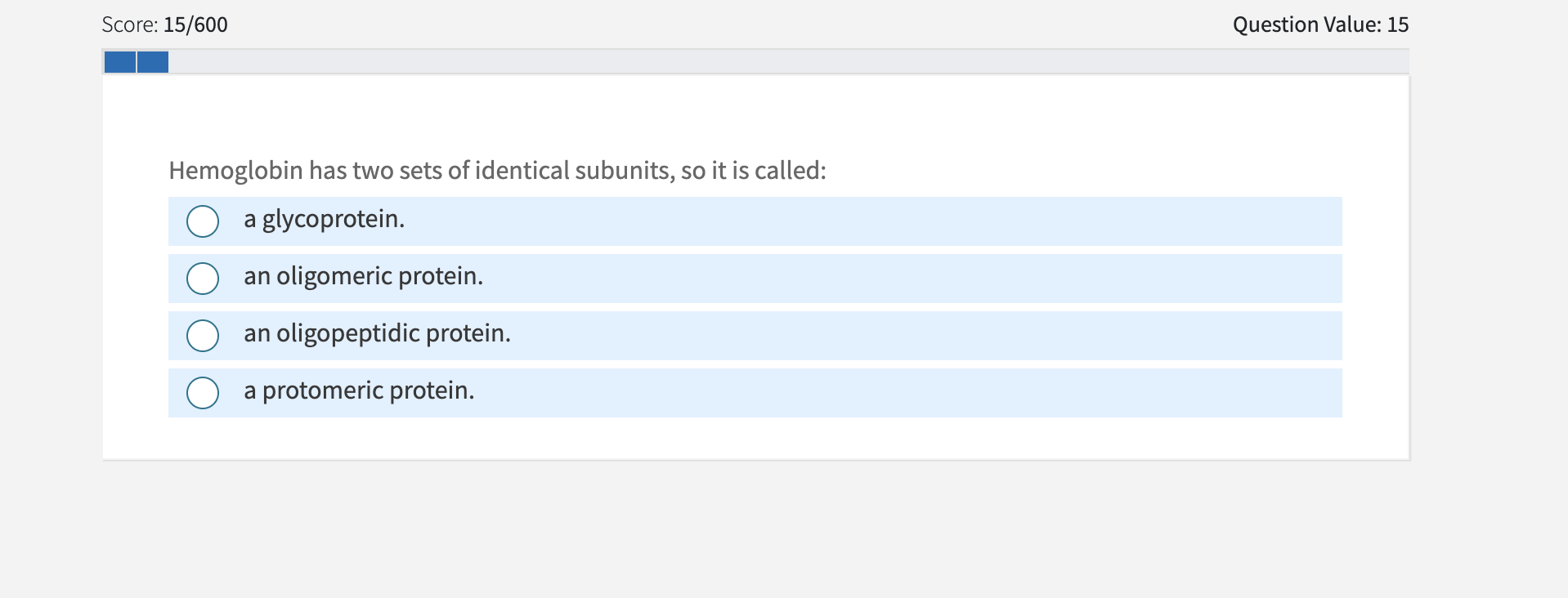Select the radio button for 'a glycoprotein'
The image size is (1568, 598).
202,221
